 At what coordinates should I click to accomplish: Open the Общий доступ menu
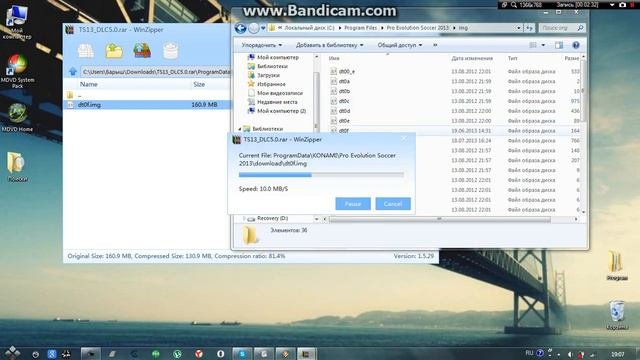399,45
